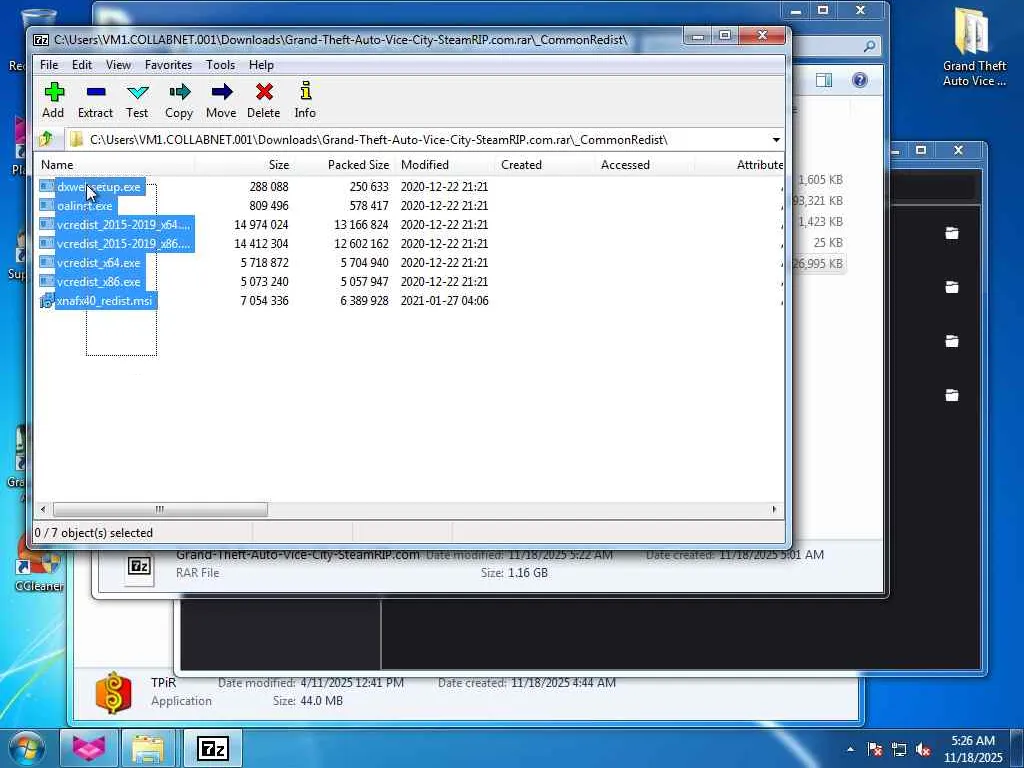Sort by Name column header
Viewport: 1024px width, 768px height.
tap(114, 165)
